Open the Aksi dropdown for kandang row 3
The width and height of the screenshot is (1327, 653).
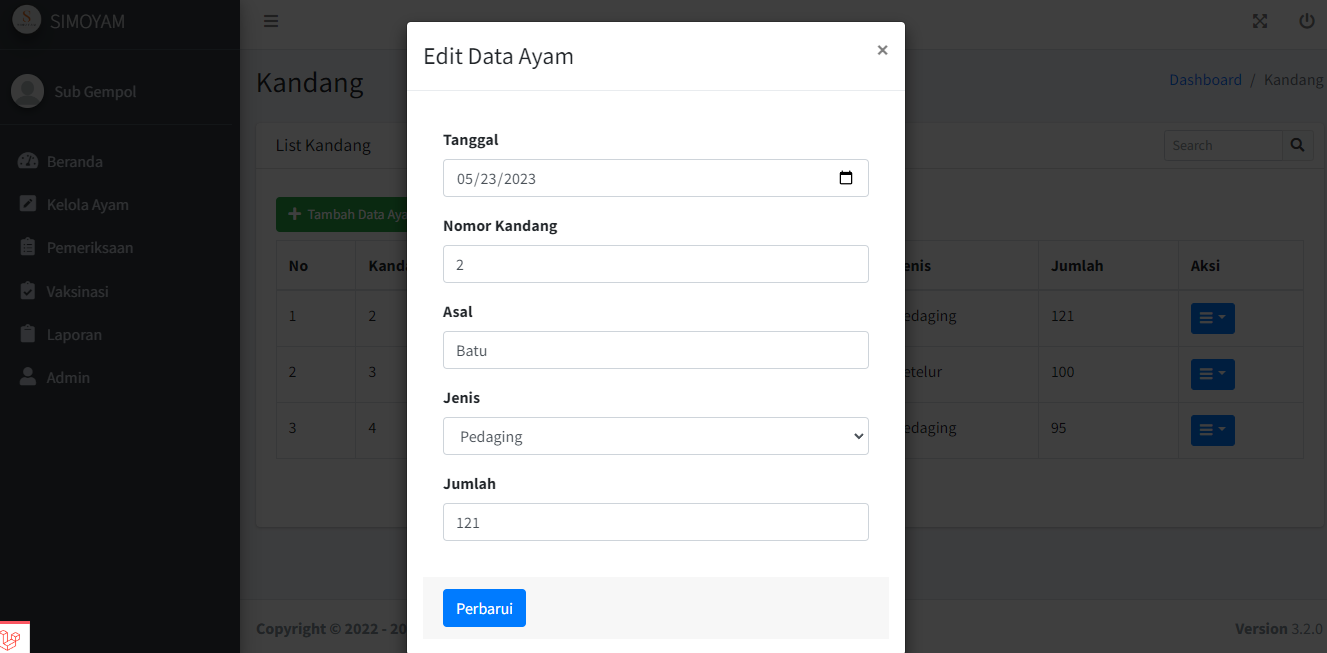pyautogui.click(x=1211, y=429)
